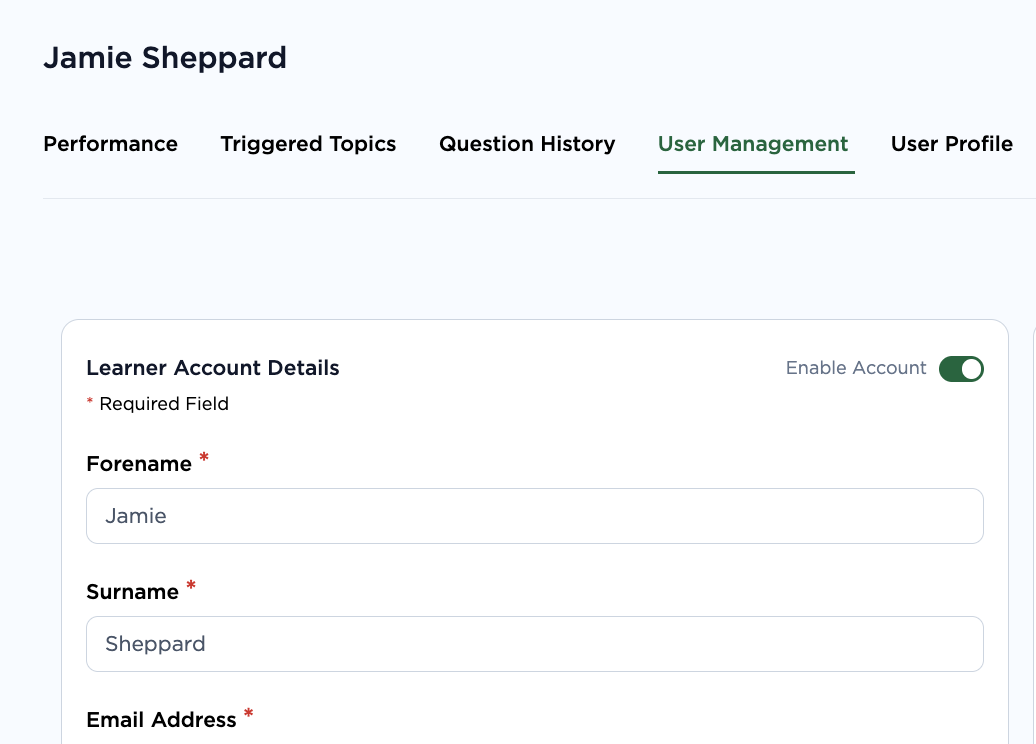The image size is (1036, 744).
Task: Click the Learner Account Details heading
Action: tap(213, 368)
